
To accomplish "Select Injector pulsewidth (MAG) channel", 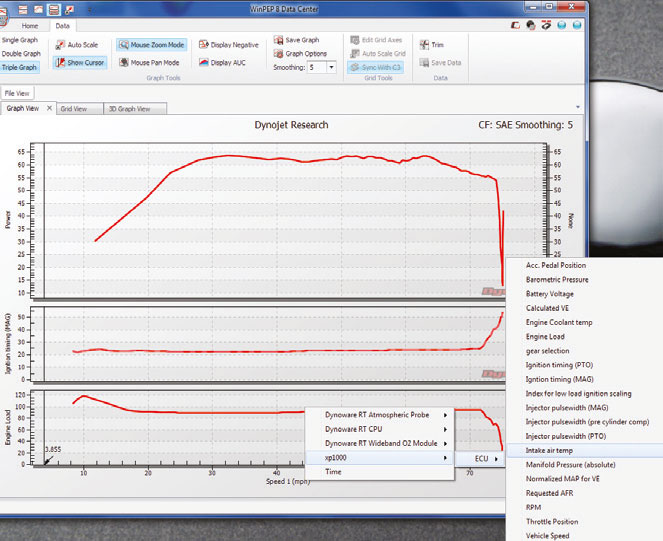I will coord(567,408).
